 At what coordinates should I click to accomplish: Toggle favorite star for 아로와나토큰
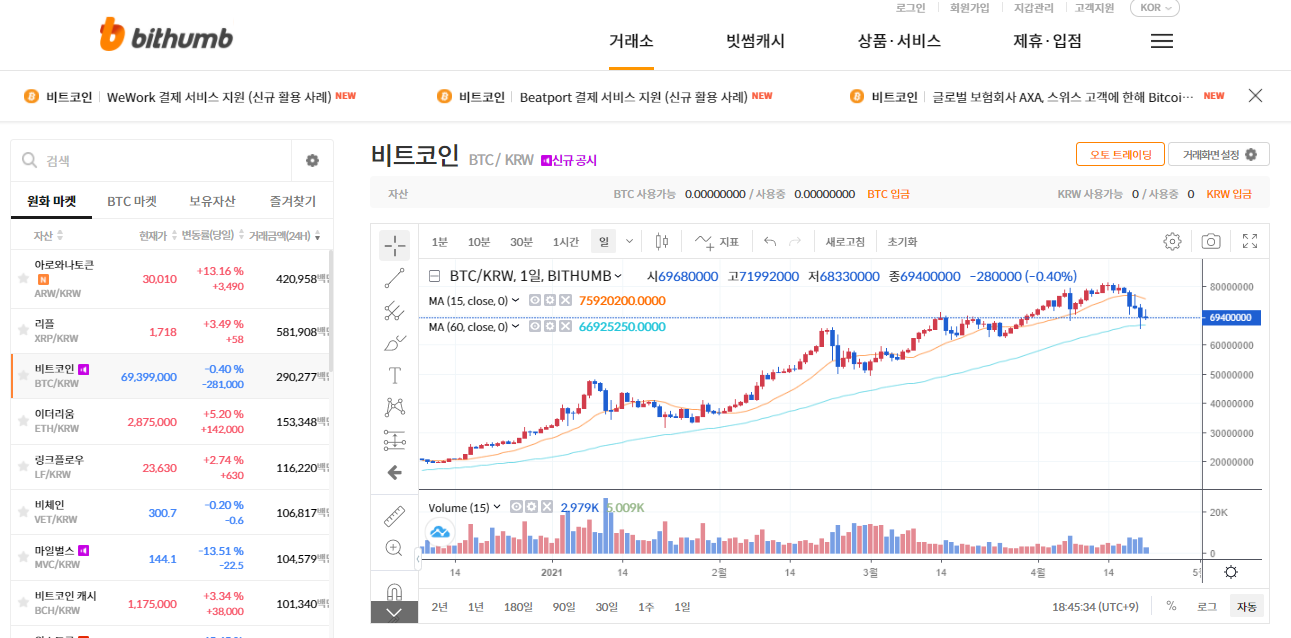click(x=23, y=279)
